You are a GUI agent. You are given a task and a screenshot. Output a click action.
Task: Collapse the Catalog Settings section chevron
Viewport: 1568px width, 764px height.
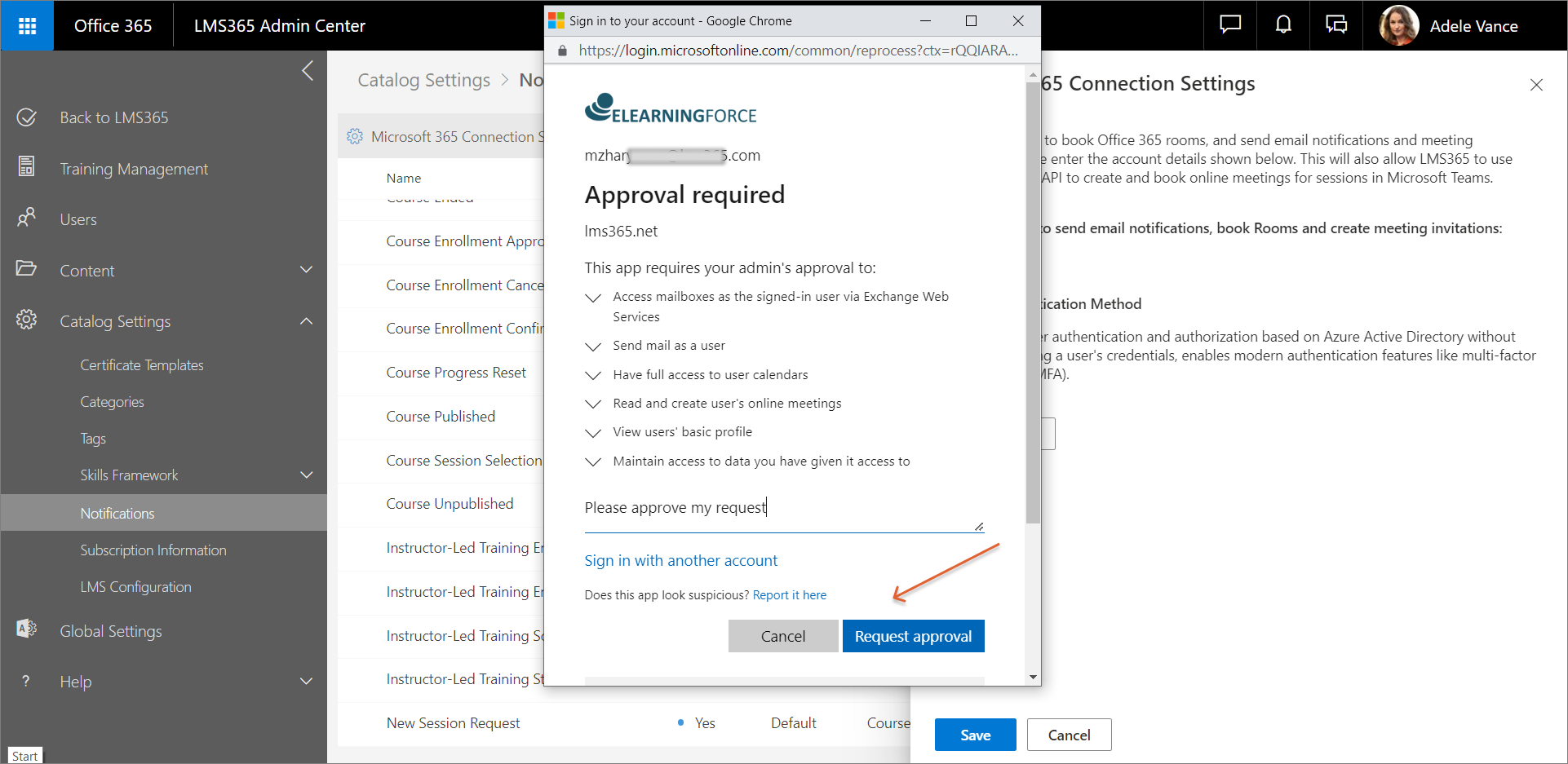[307, 321]
